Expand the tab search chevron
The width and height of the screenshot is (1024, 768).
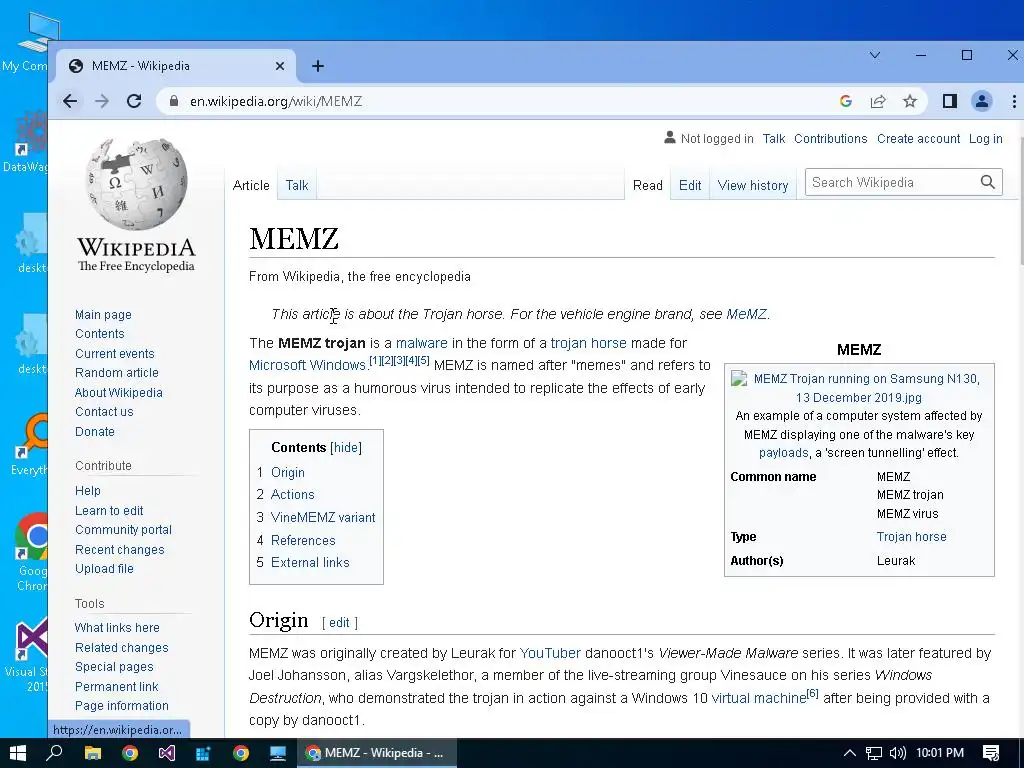tap(875, 56)
